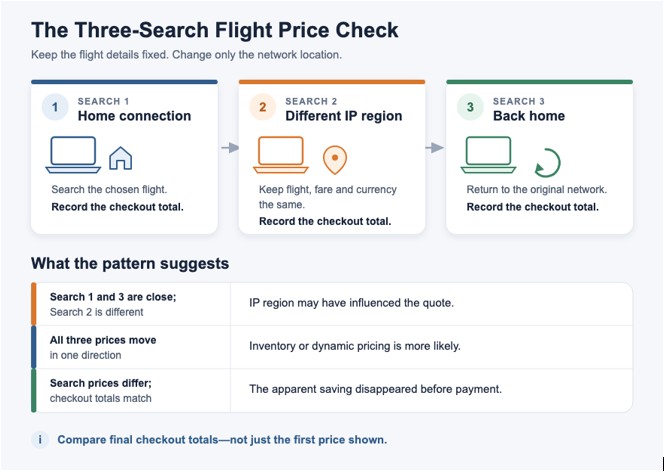
Task: Click the blue laptop icon in Search 1
Action: (x=73, y=155)
